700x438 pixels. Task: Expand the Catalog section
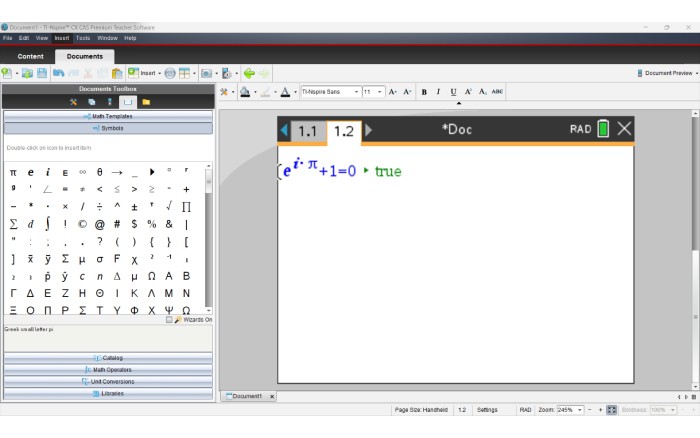(x=108, y=357)
